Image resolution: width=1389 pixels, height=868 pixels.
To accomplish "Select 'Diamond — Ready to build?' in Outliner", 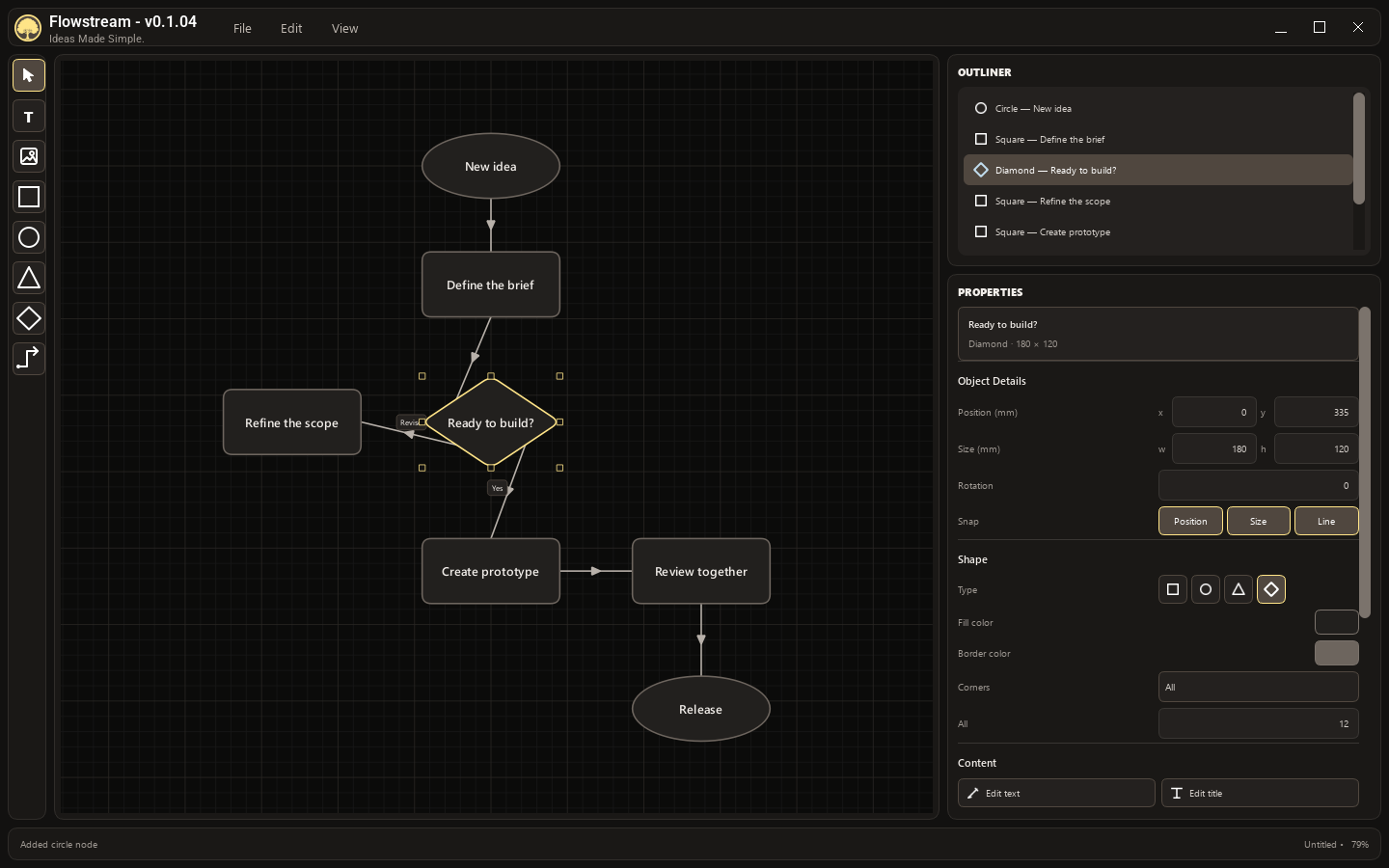I will [x=1157, y=170].
